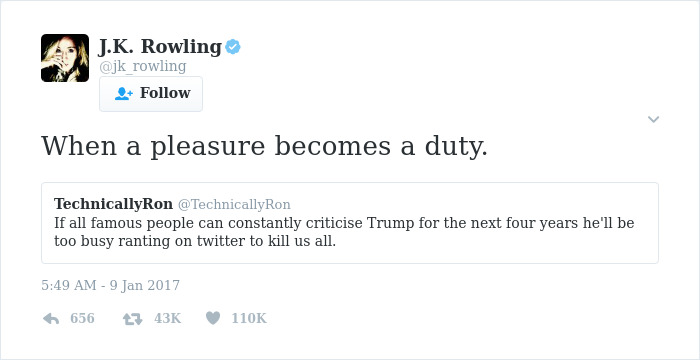Follow J.K. Rowling
This screenshot has width=700, height=360.
(151, 94)
